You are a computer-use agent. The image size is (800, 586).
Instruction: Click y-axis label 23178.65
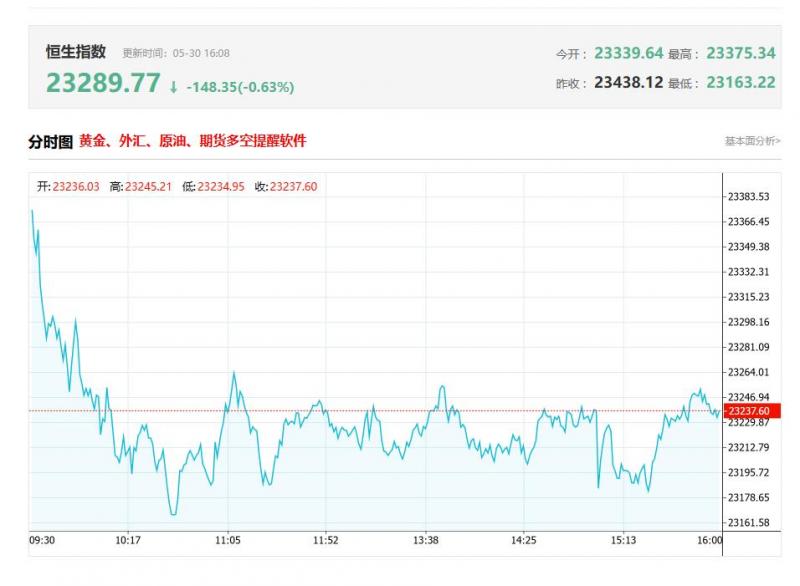pyautogui.click(x=748, y=497)
